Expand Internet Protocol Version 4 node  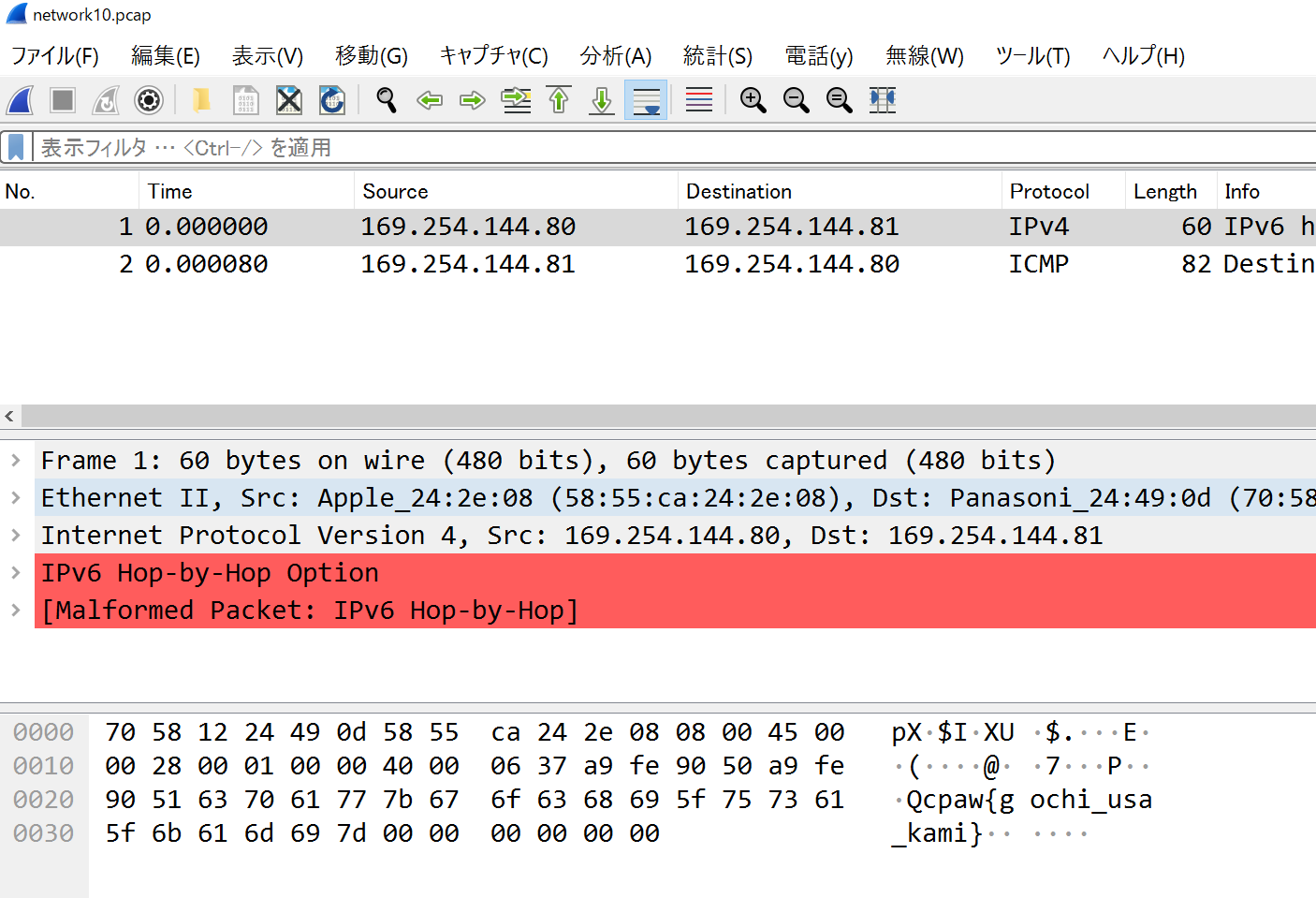coord(16,535)
